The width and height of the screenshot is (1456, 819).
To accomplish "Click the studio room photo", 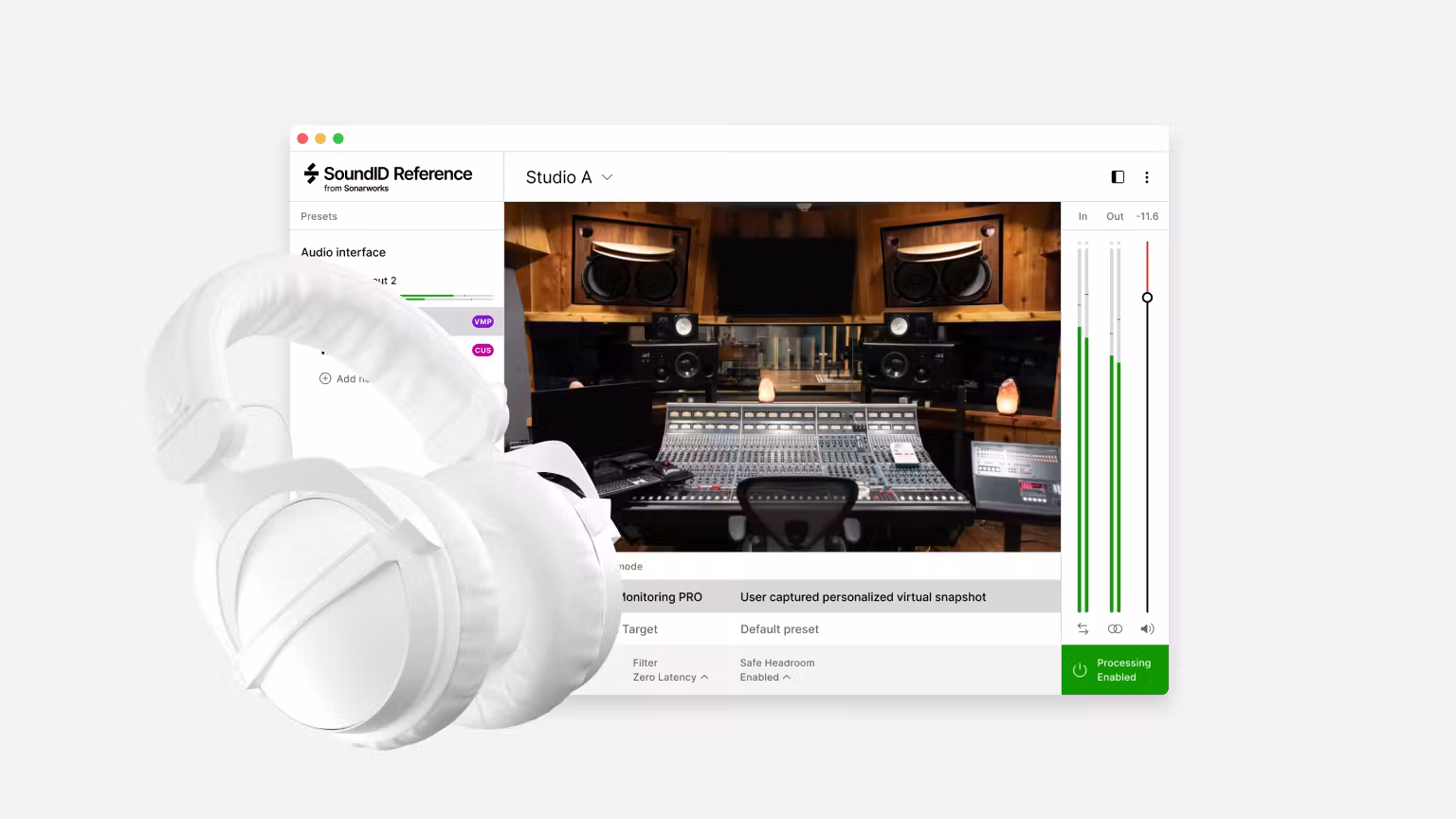I will point(782,376).
